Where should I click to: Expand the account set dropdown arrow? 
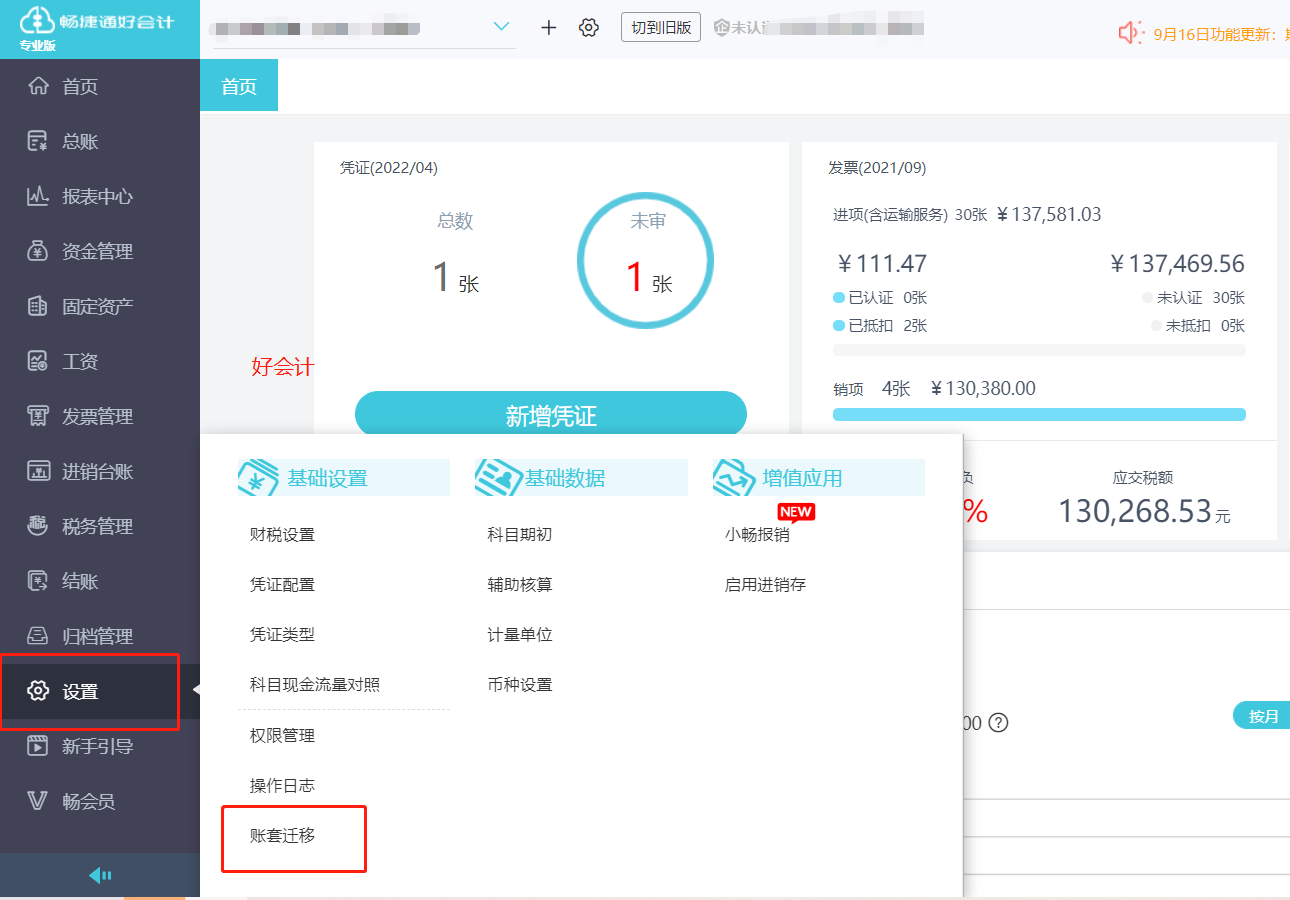pyautogui.click(x=502, y=26)
